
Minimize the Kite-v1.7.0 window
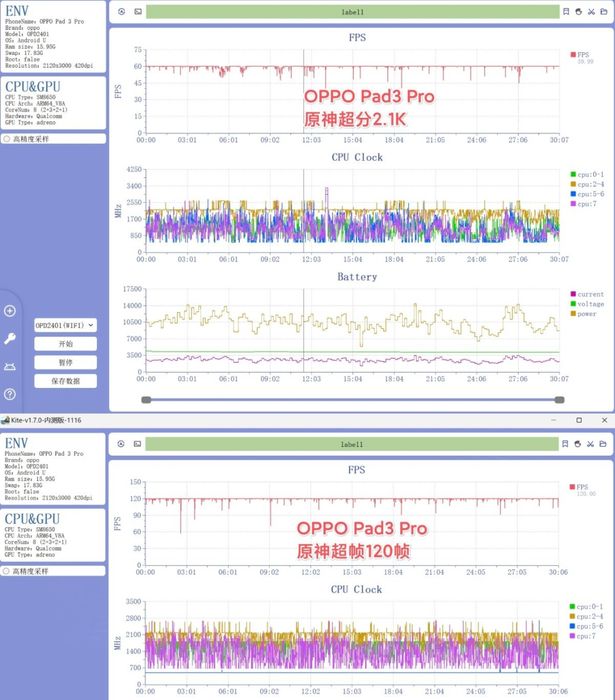[554, 420]
